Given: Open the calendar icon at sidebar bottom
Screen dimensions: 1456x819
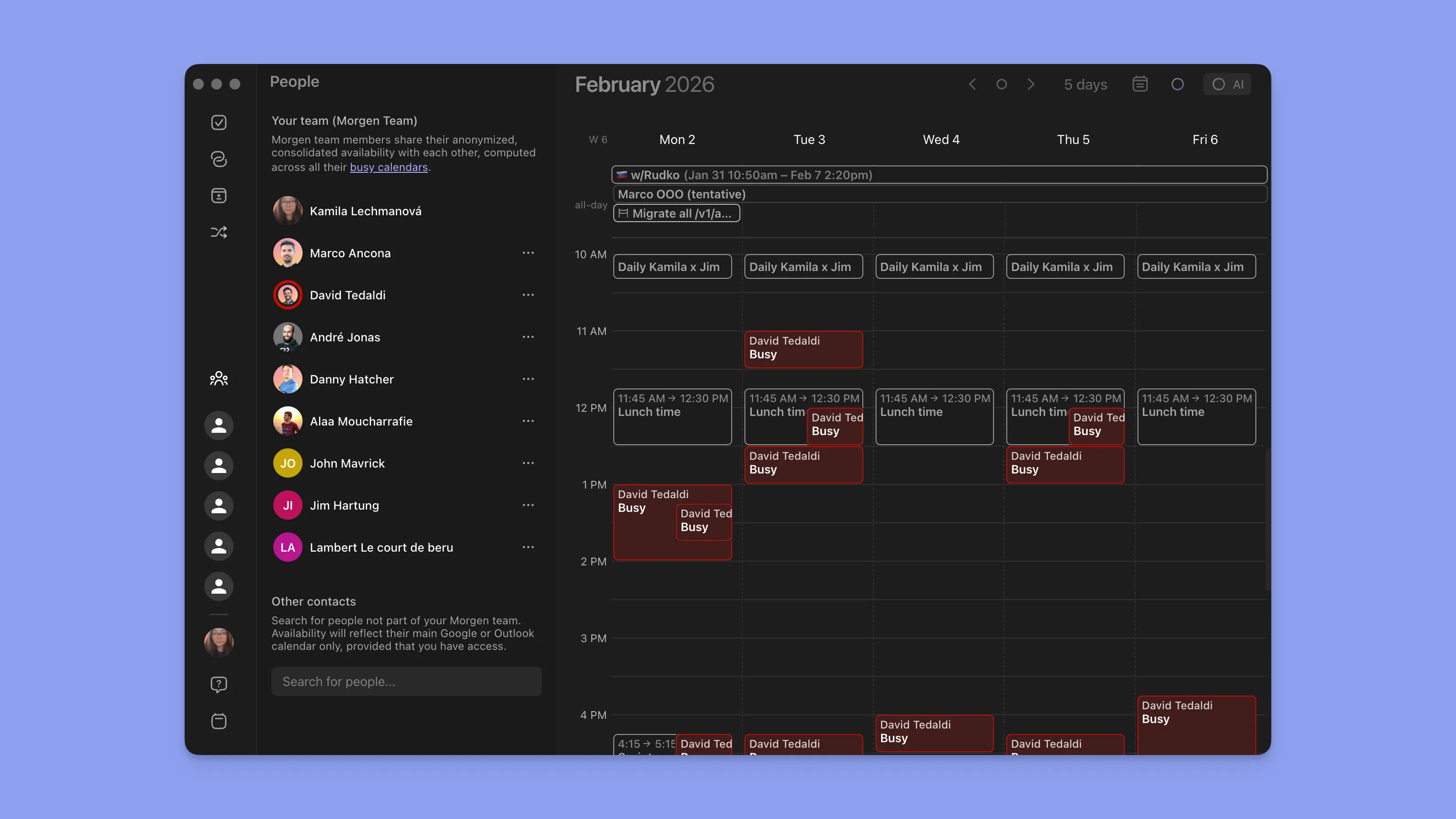Looking at the screenshot, I should pyautogui.click(x=219, y=721).
